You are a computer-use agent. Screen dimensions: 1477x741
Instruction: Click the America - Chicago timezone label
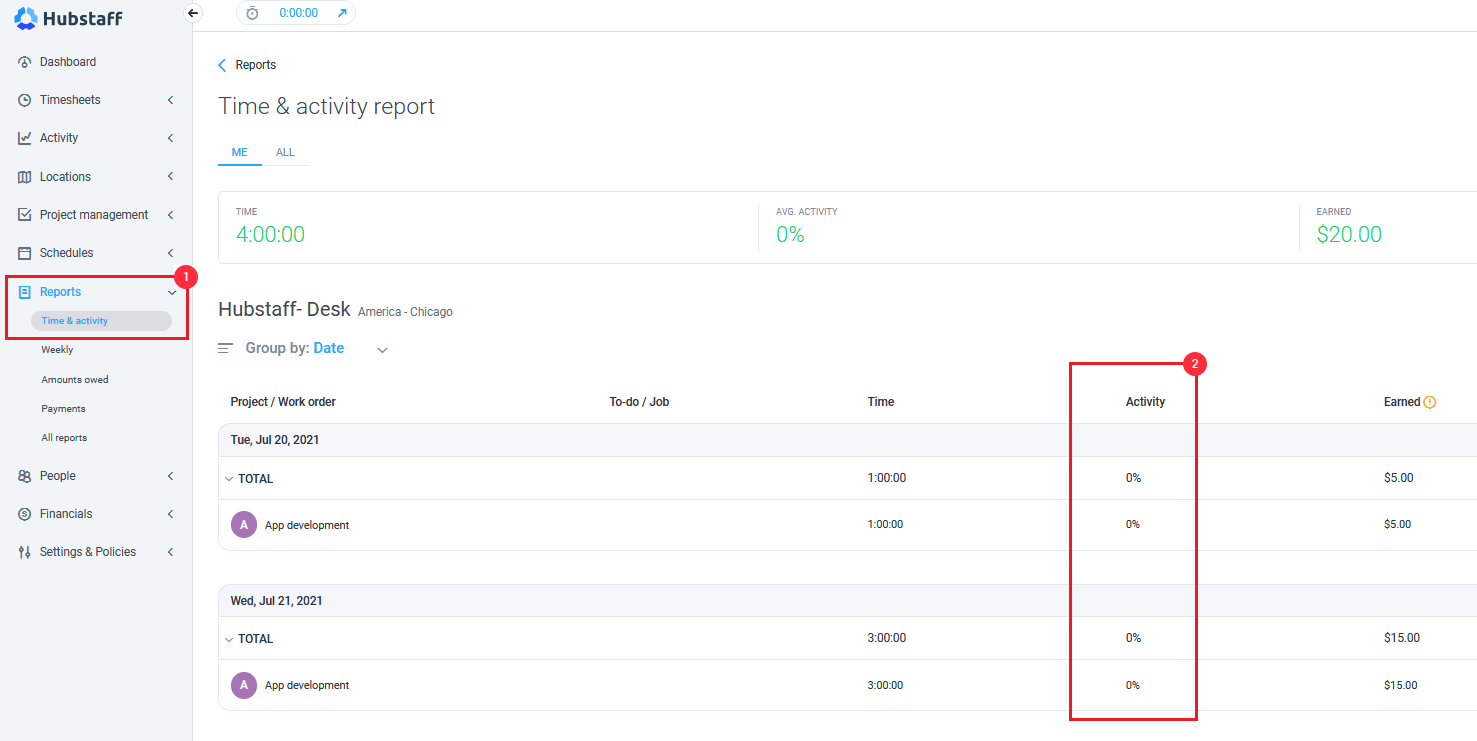click(x=405, y=312)
